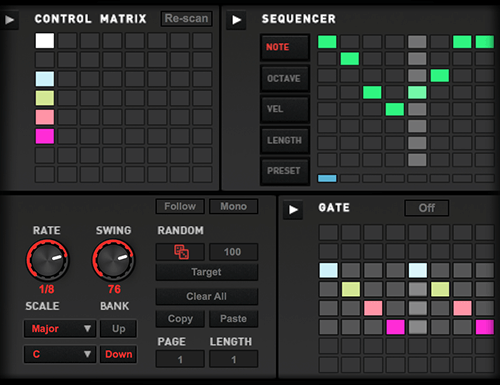Toggle the Mono button
The image size is (500, 385).
233,207
